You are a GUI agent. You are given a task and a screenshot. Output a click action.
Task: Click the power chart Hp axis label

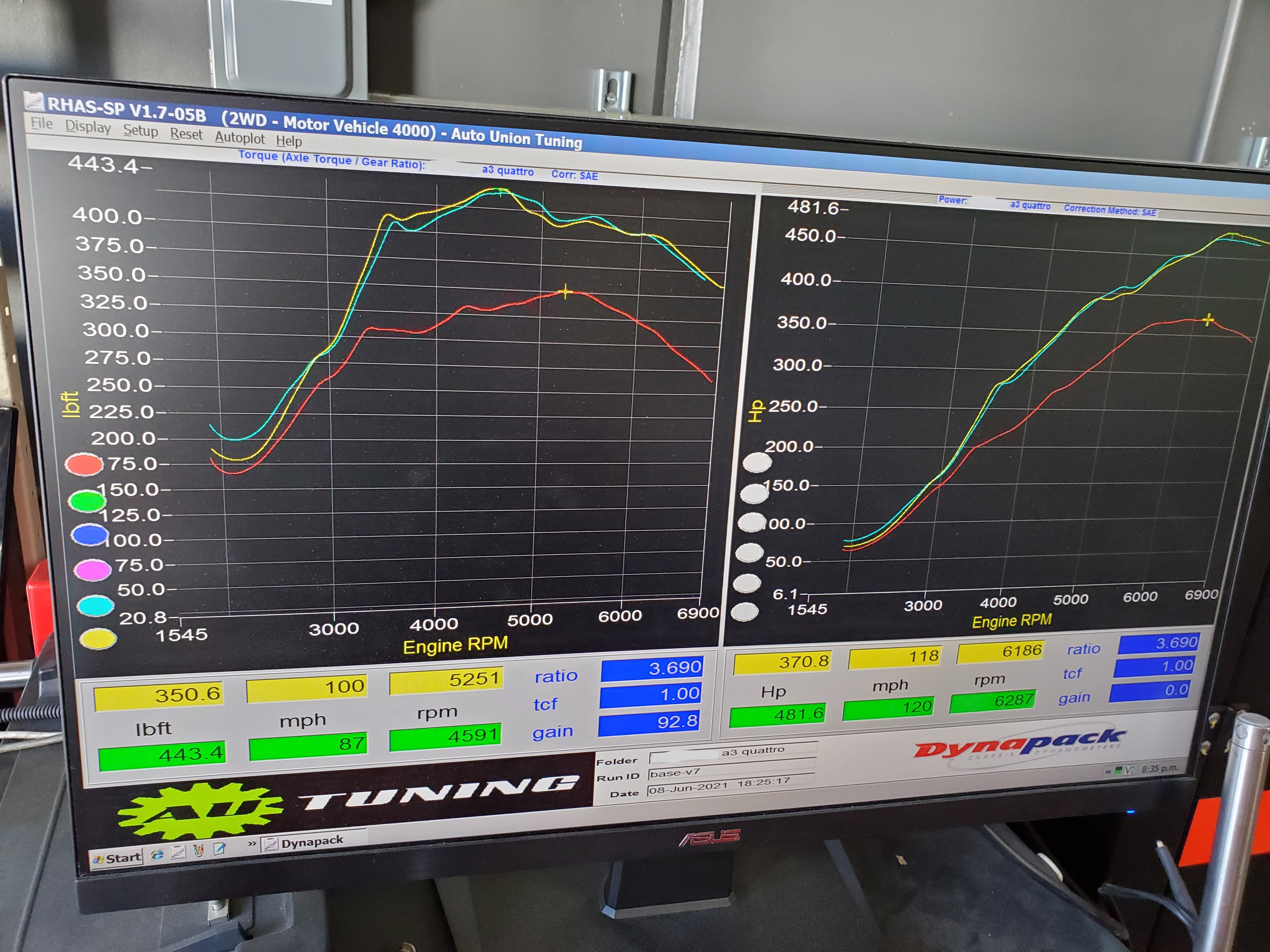click(757, 411)
